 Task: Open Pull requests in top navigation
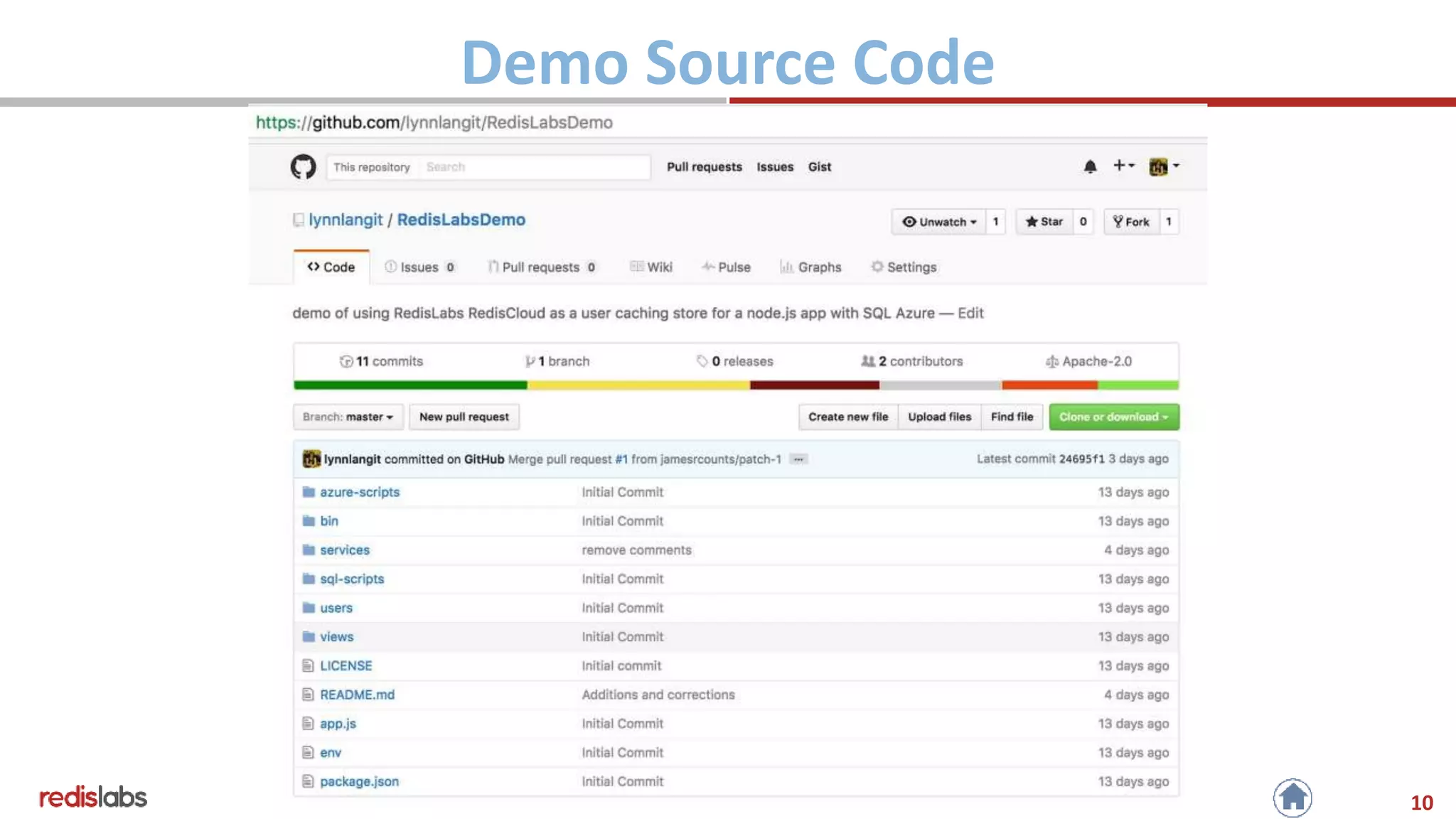point(705,167)
